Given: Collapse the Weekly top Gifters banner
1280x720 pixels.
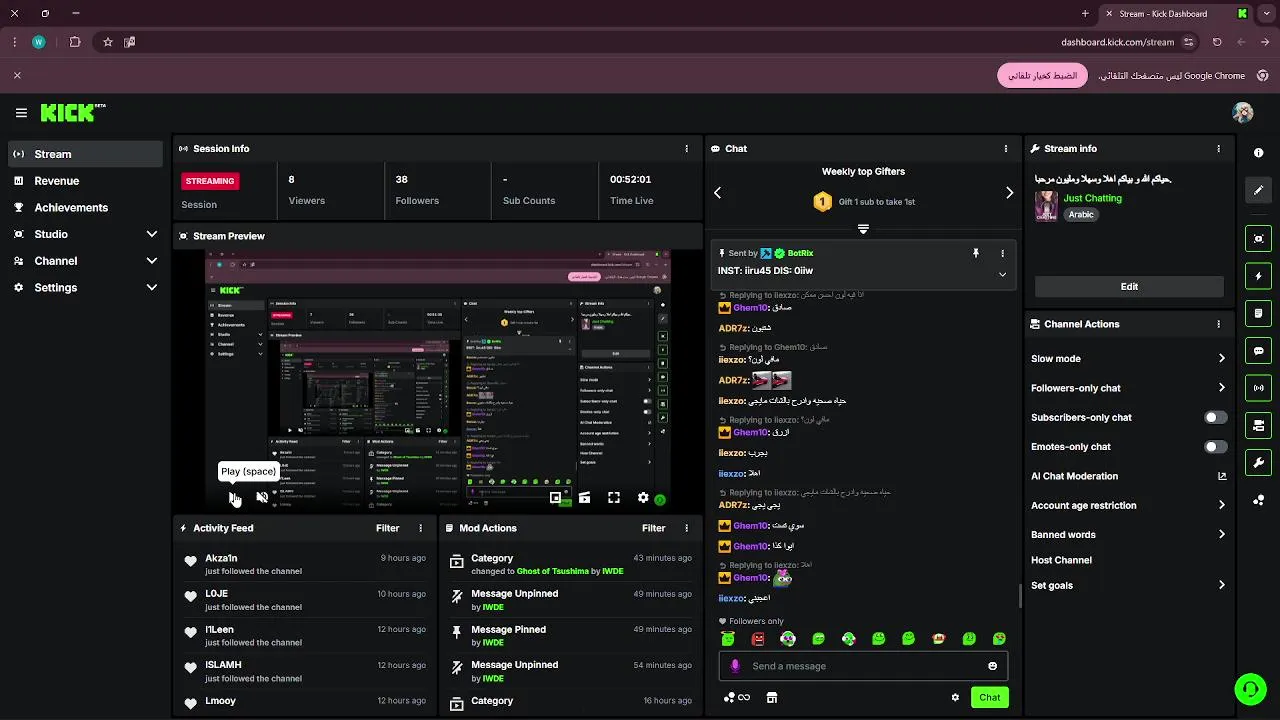Looking at the screenshot, I should pos(863,229).
